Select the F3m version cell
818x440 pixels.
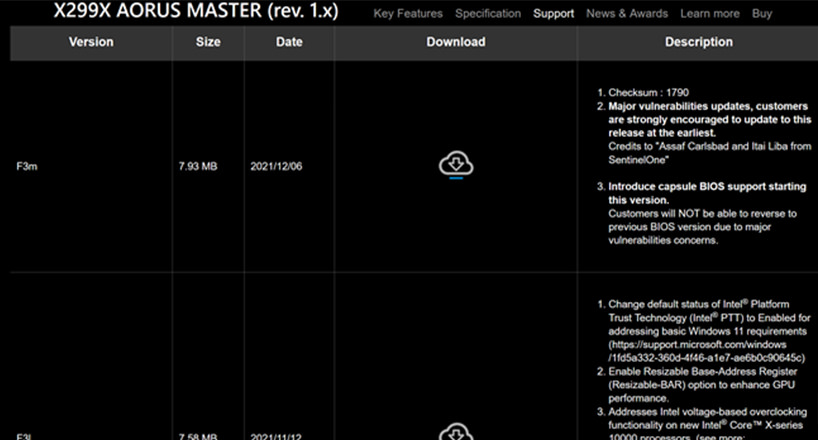coord(27,167)
